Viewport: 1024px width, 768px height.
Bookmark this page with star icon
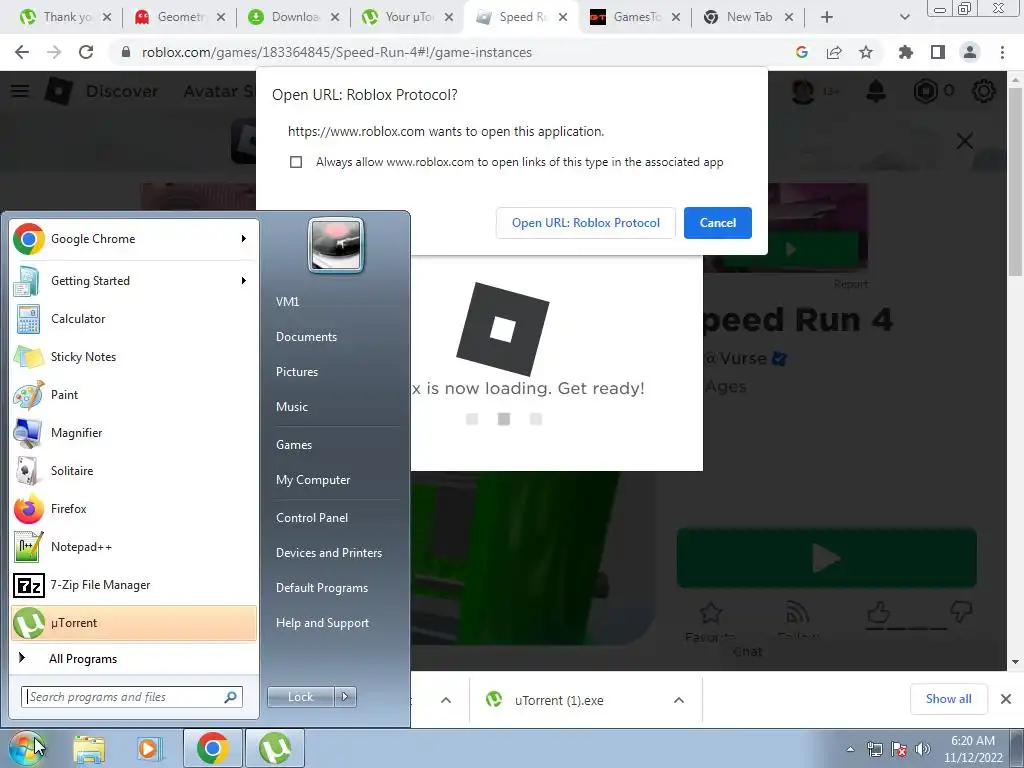pyautogui.click(x=866, y=52)
